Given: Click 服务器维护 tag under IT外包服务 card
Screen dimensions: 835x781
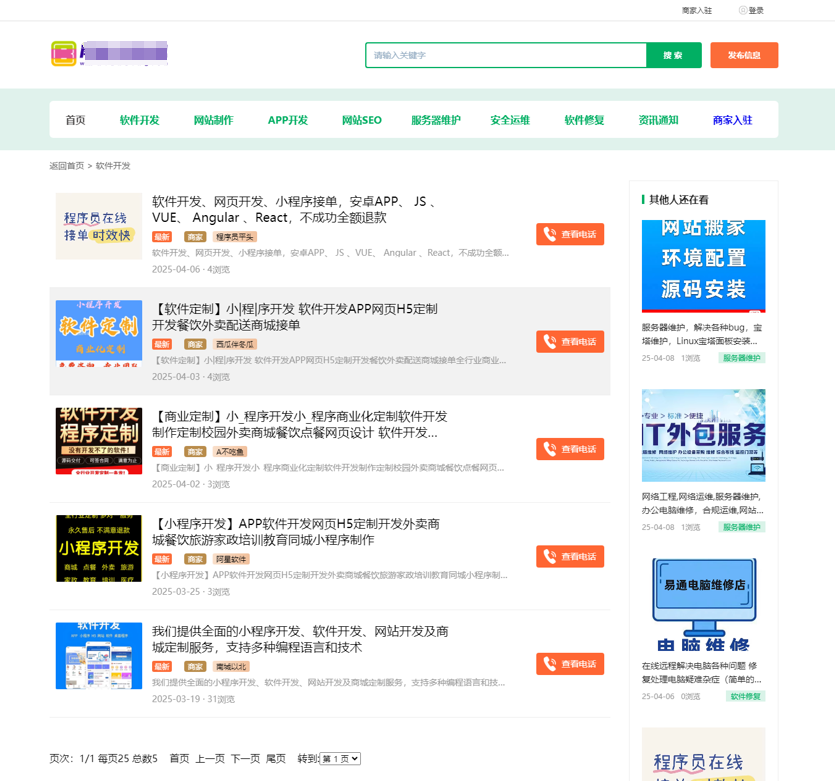Looking at the screenshot, I should point(741,527).
